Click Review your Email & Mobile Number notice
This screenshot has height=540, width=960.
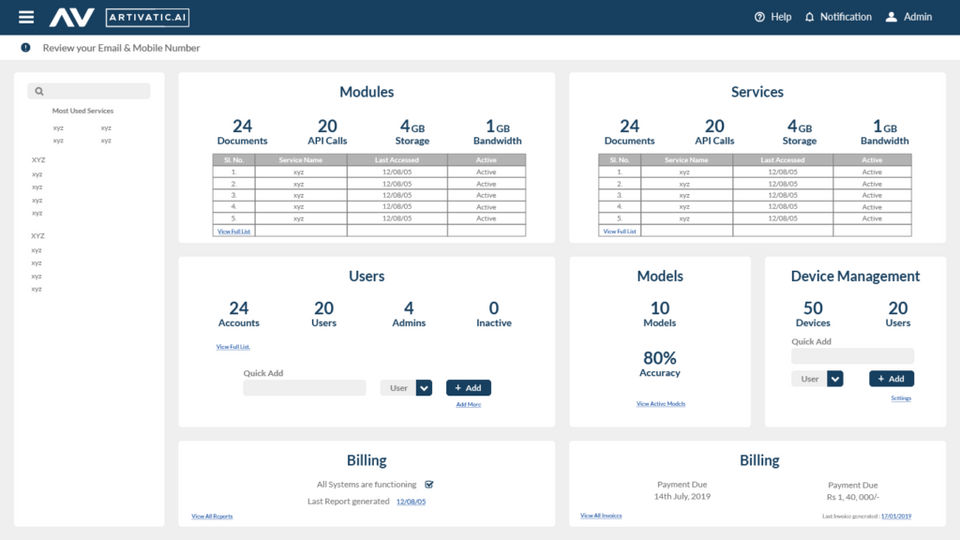[121, 48]
